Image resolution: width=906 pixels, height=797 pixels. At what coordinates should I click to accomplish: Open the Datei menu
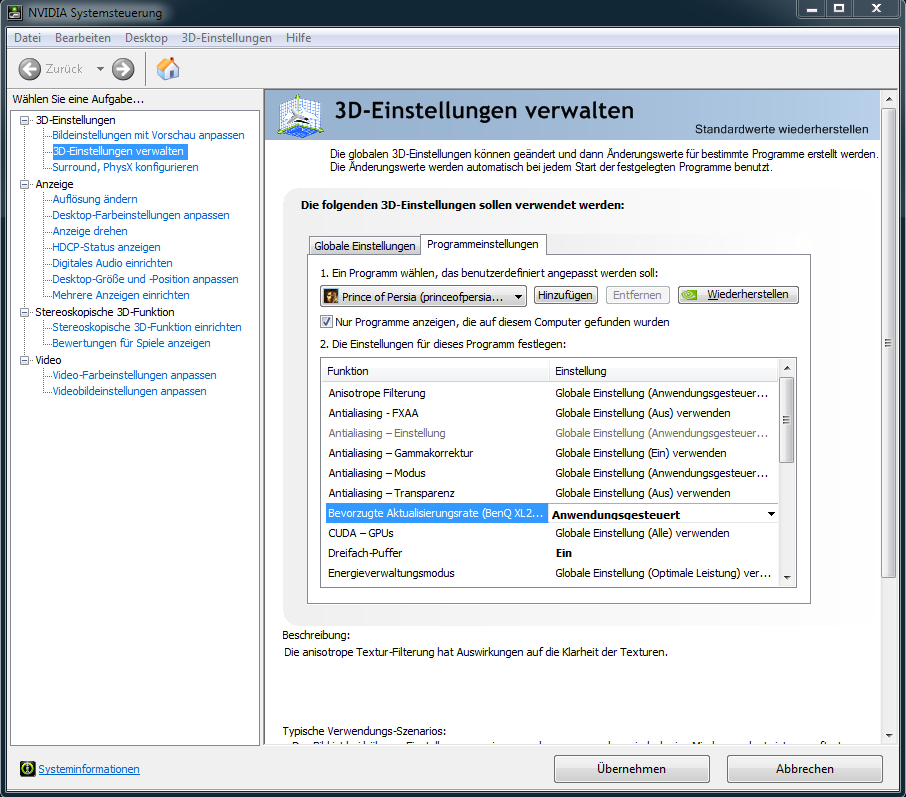(27, 38)
